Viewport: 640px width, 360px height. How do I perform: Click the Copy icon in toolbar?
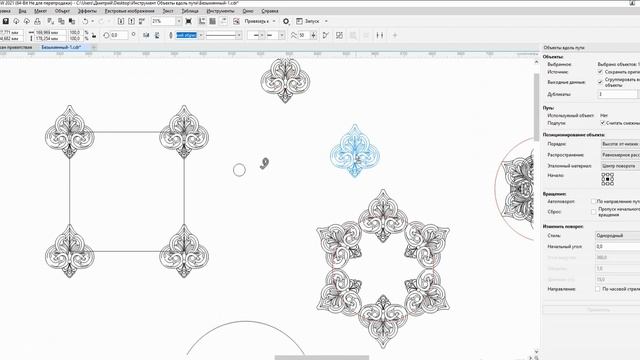[61, 21]
